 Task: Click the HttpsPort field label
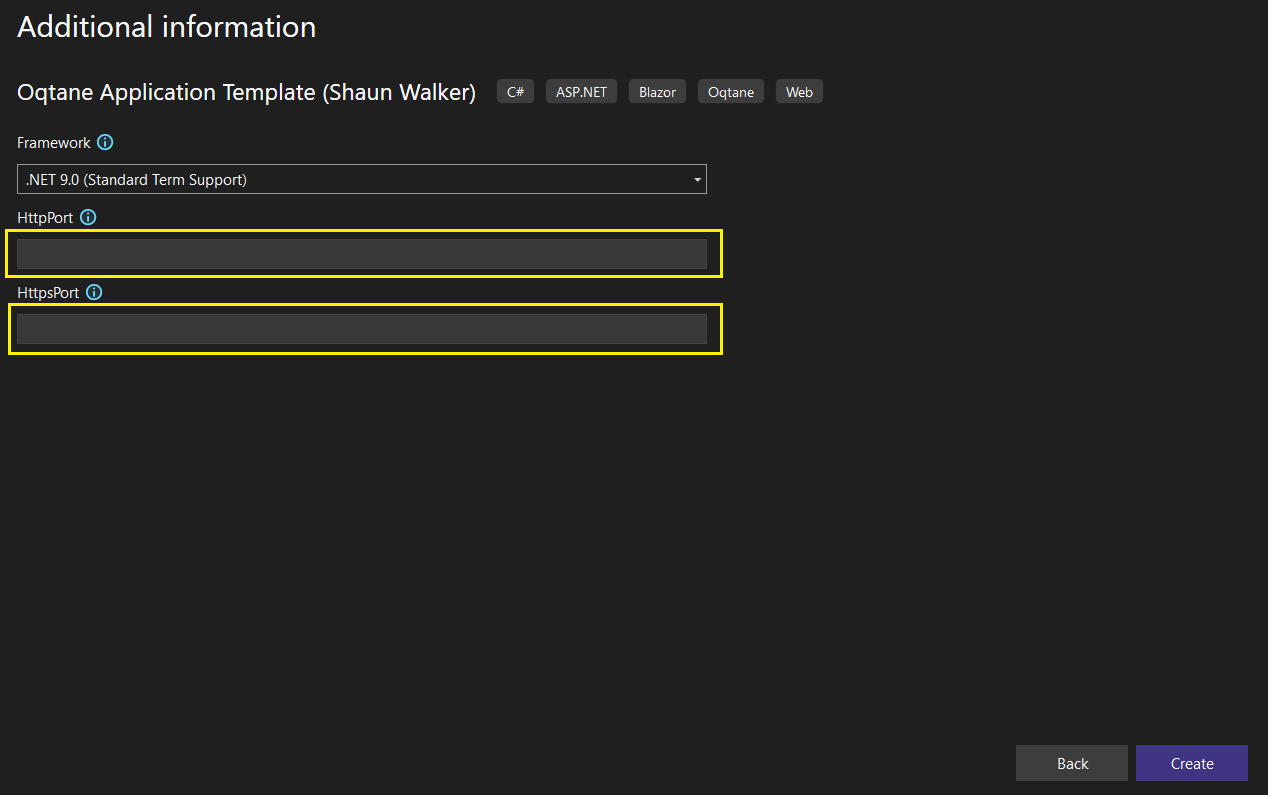[48, 293]
